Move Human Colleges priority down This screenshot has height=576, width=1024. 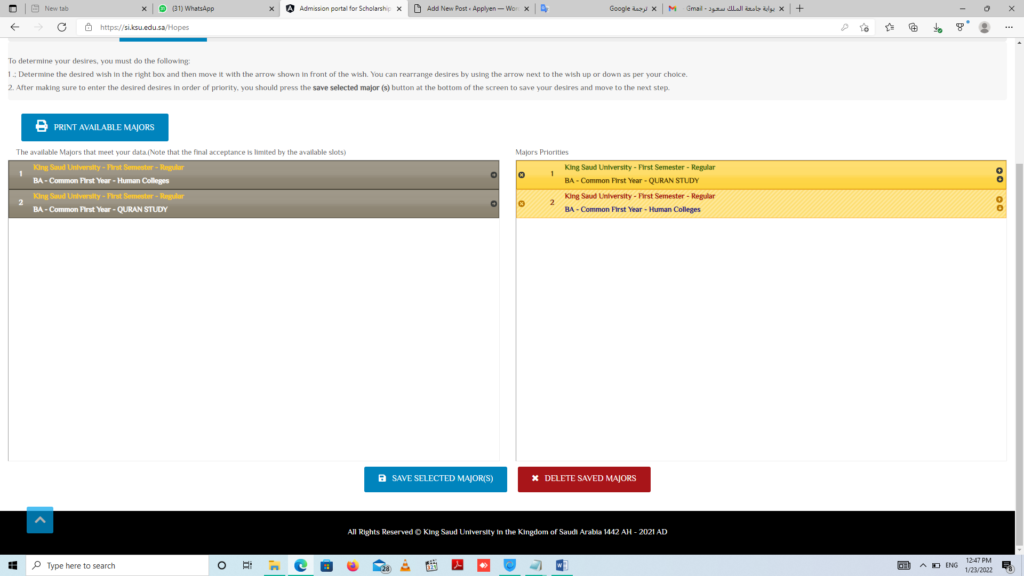point(999,208)
